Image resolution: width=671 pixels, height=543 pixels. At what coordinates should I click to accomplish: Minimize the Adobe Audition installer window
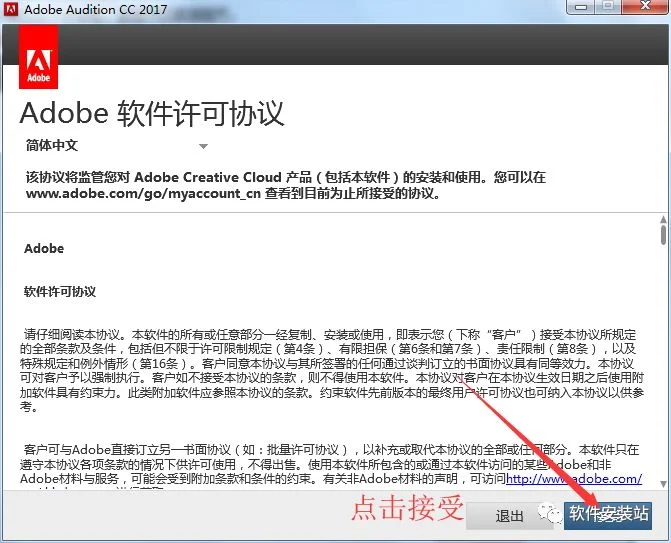(x=581, y=6)
